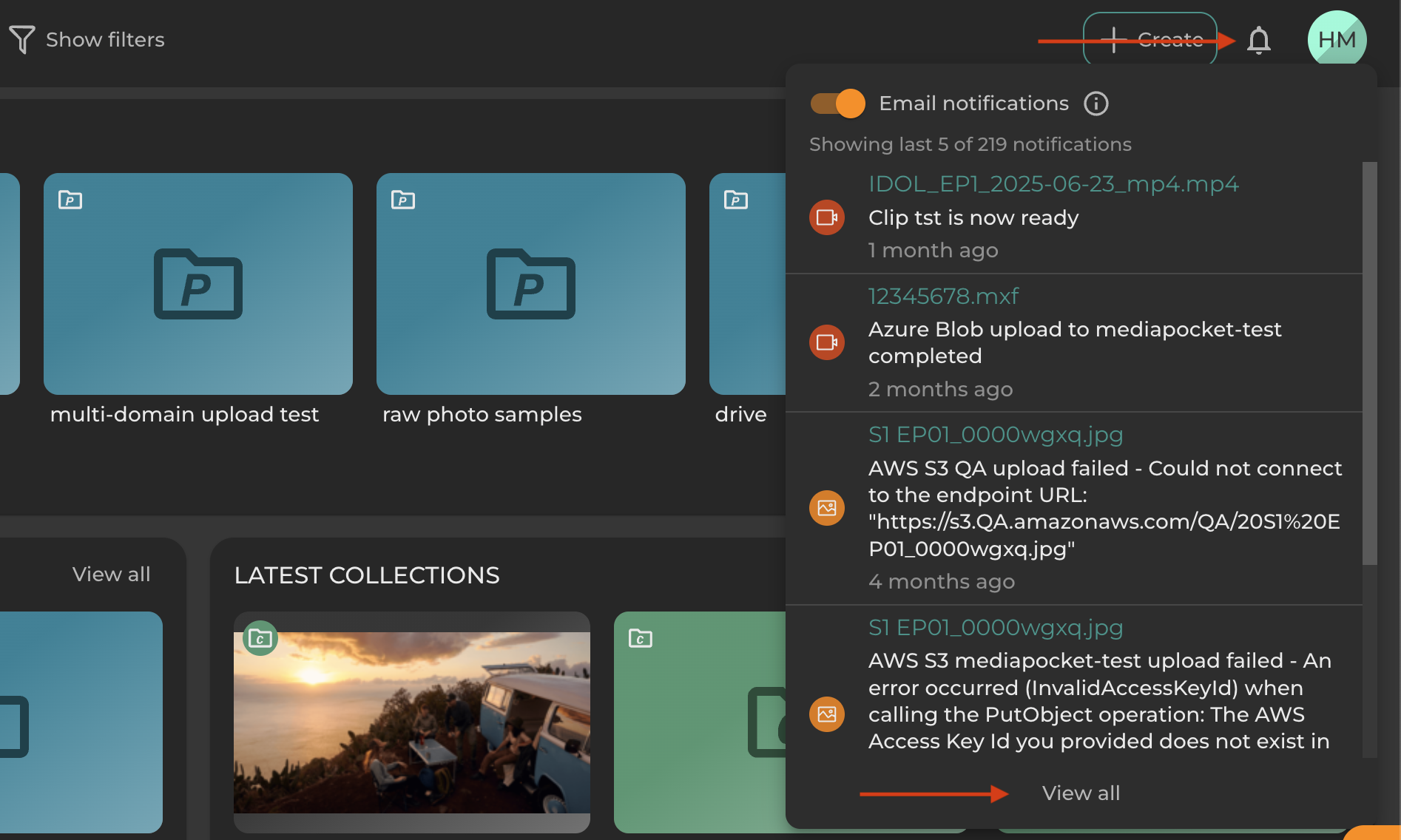Viewport: 1401px width, 840px height.
Task: Click the Show filters funnel icon
Action: point(21,39)
